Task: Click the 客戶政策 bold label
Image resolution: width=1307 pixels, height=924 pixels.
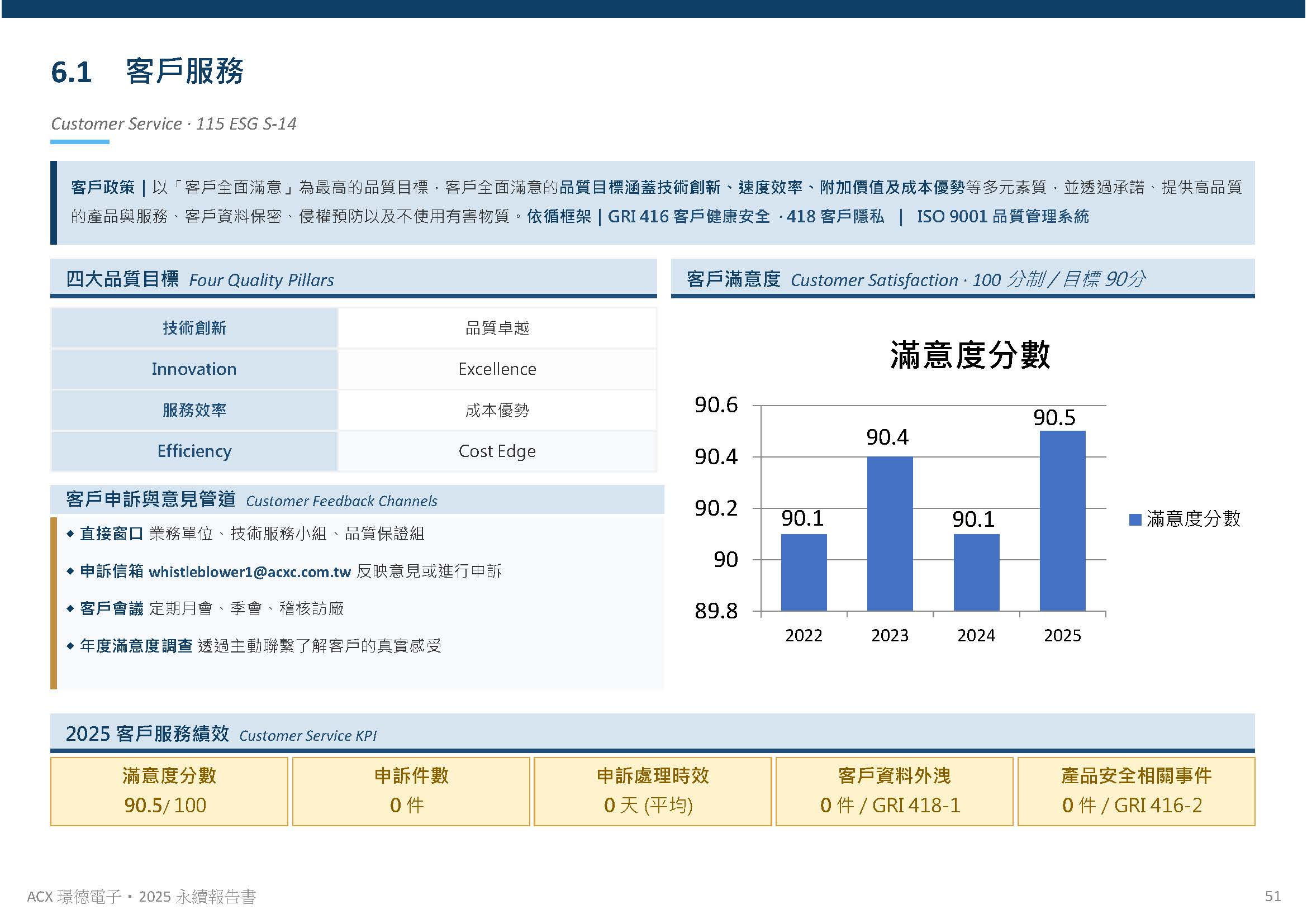Action: click(x=102, y=187)
